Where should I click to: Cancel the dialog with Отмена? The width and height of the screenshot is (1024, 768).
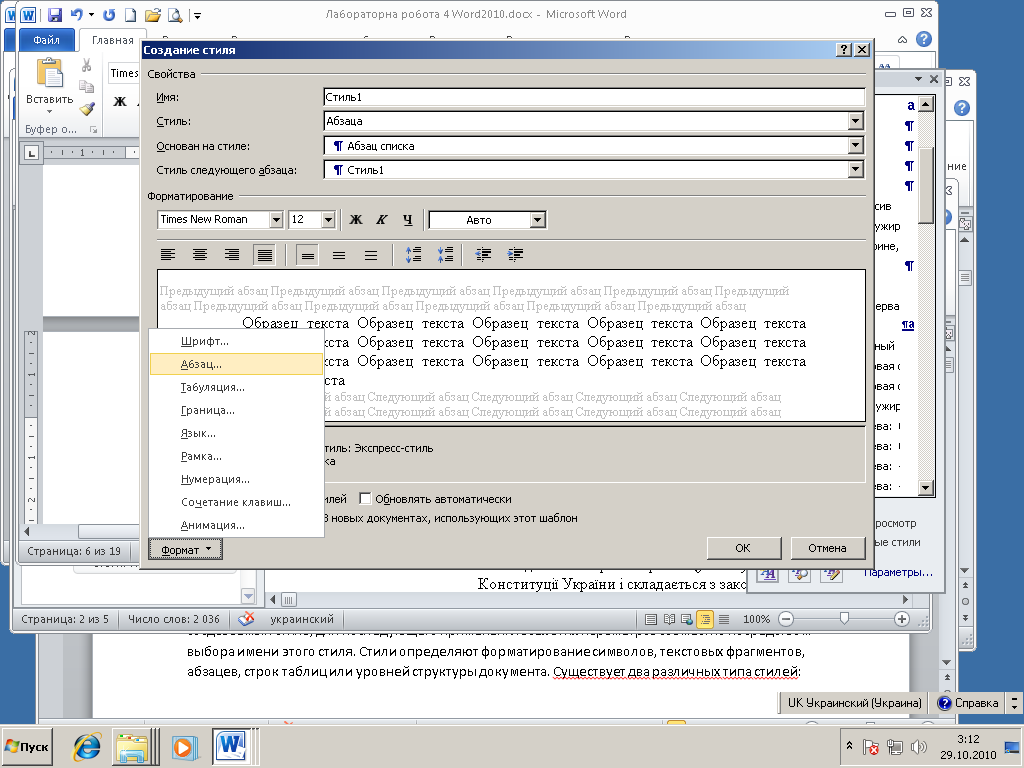click(827, 548)
